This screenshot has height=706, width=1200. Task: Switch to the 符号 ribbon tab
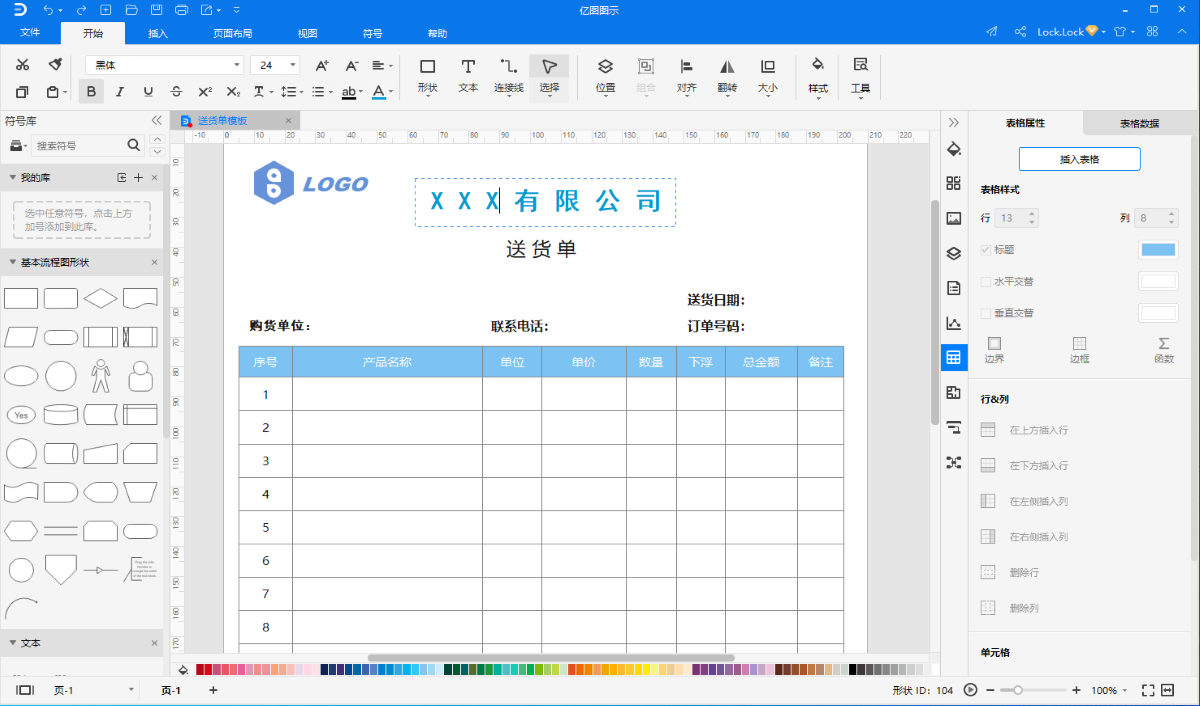(x=372, y=33)
